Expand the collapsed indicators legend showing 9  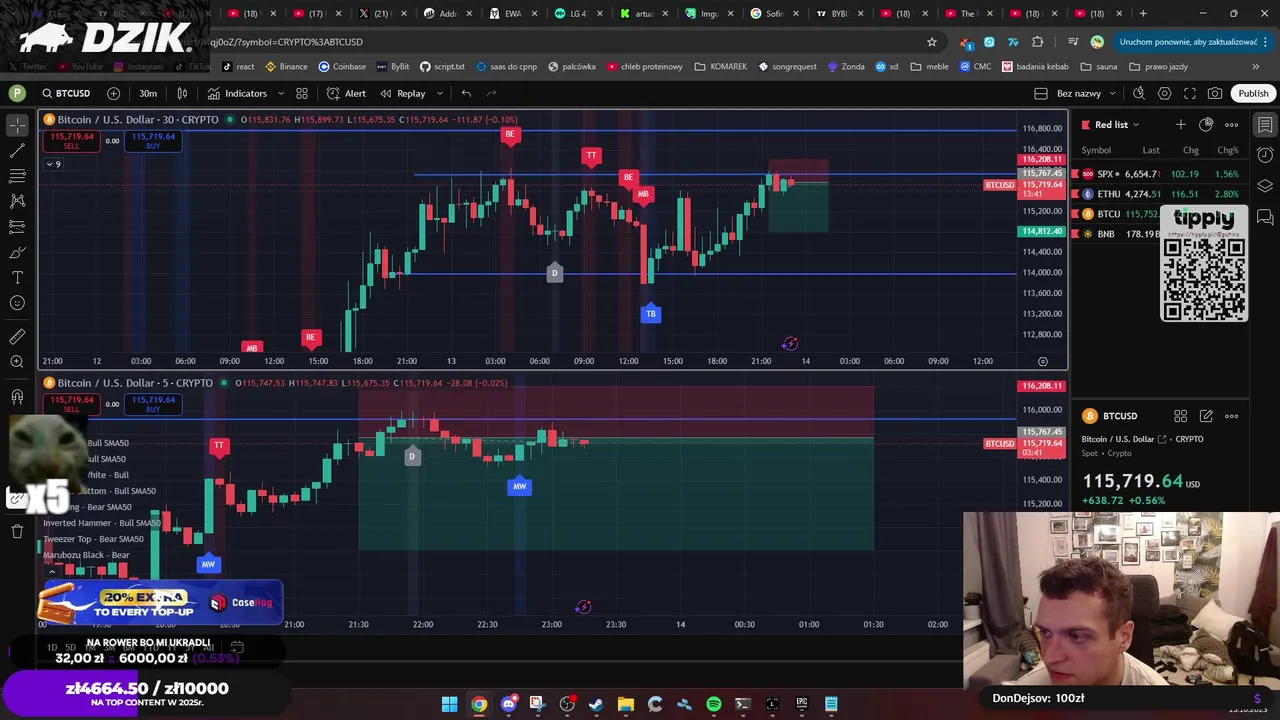tap(53, 164)
